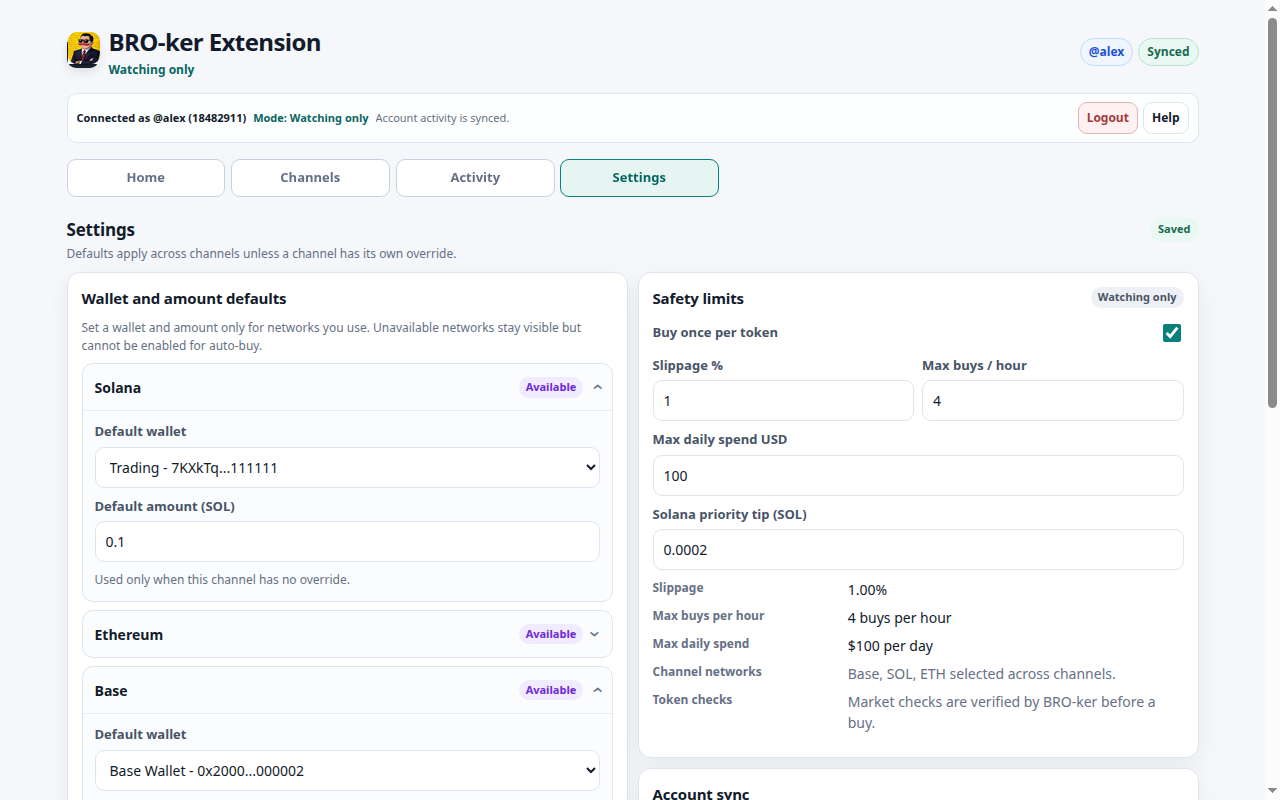Click the Watching only badge in Safety limits
The width and height of the screenshot is (1280, 800).
1137,297
